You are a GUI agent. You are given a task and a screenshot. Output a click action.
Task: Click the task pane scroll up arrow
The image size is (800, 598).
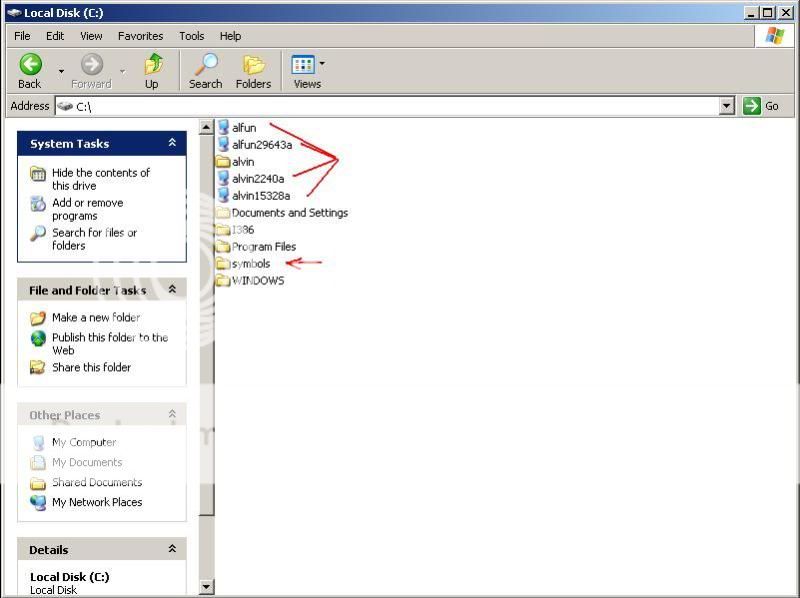pos(206,127)
